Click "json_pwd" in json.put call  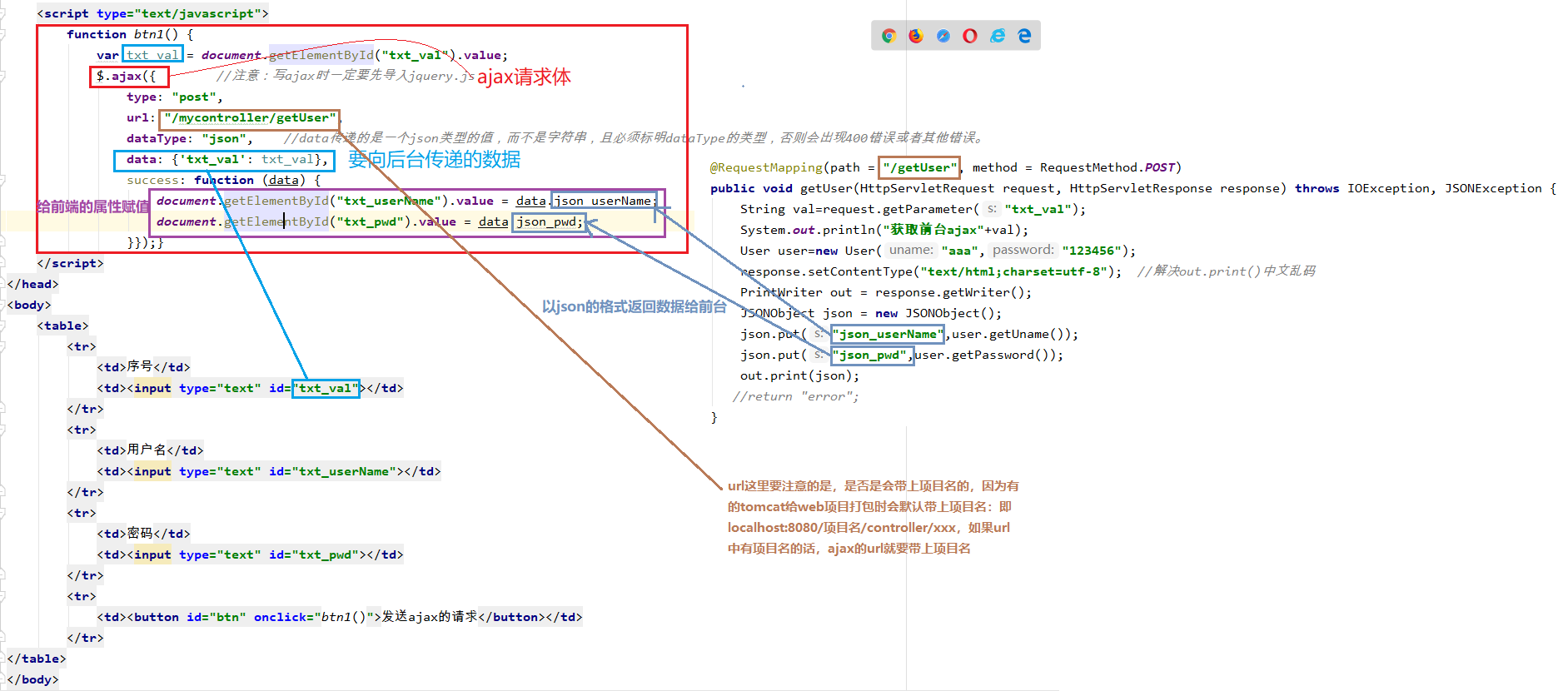[871, 355]
